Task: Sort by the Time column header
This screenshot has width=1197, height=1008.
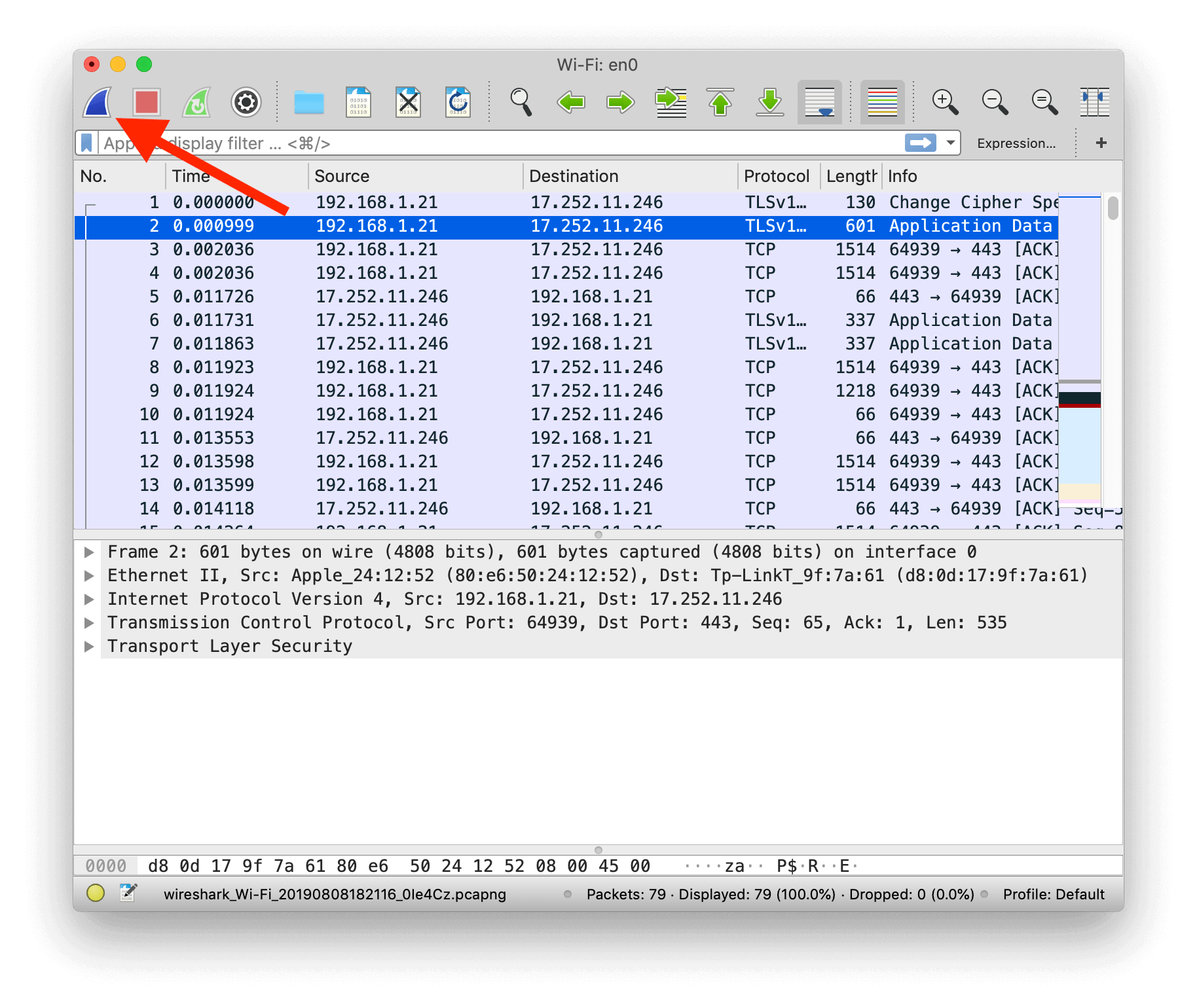Action: [236, 176]
